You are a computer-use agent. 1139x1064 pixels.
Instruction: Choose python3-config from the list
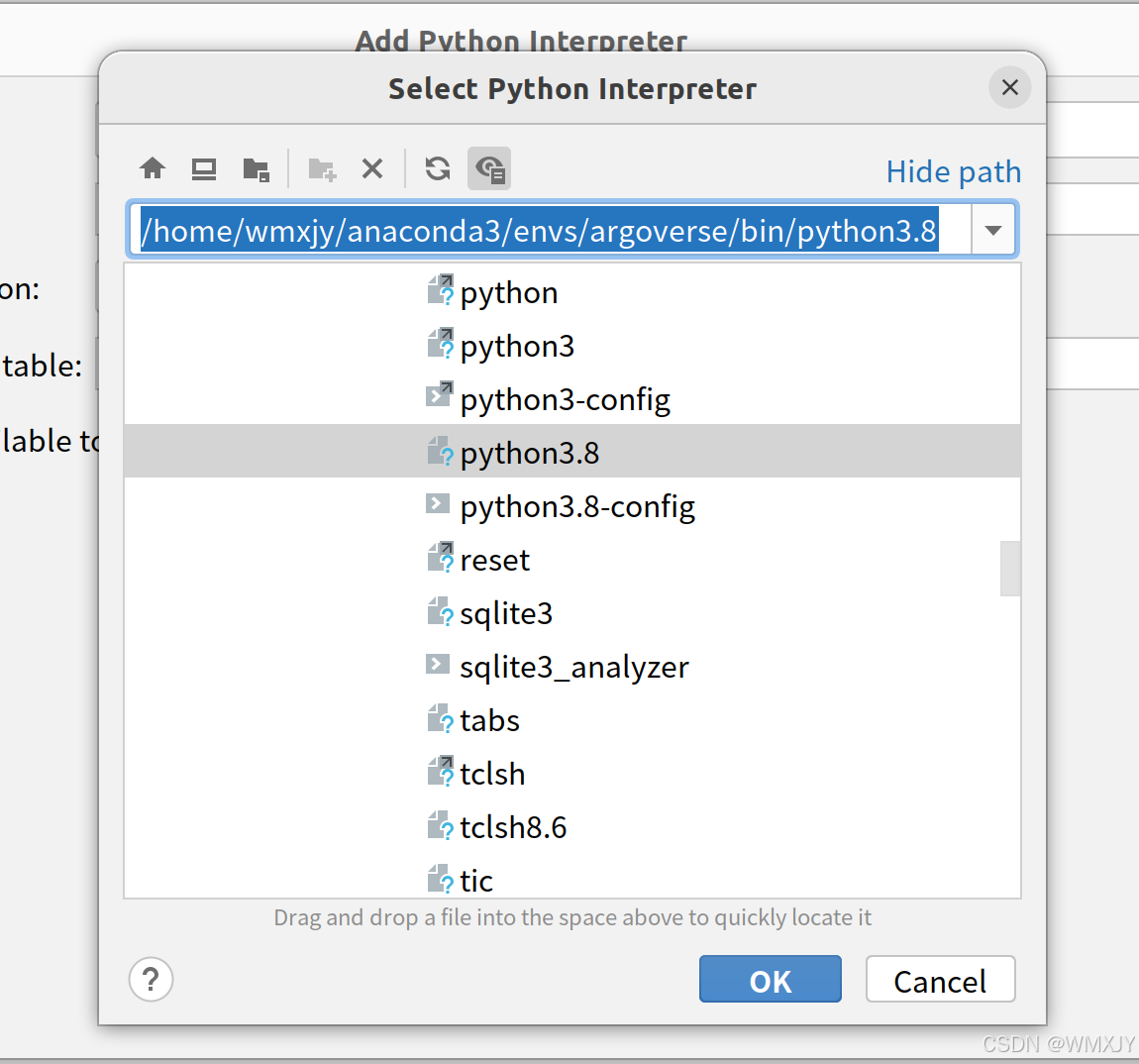(565, 398)
